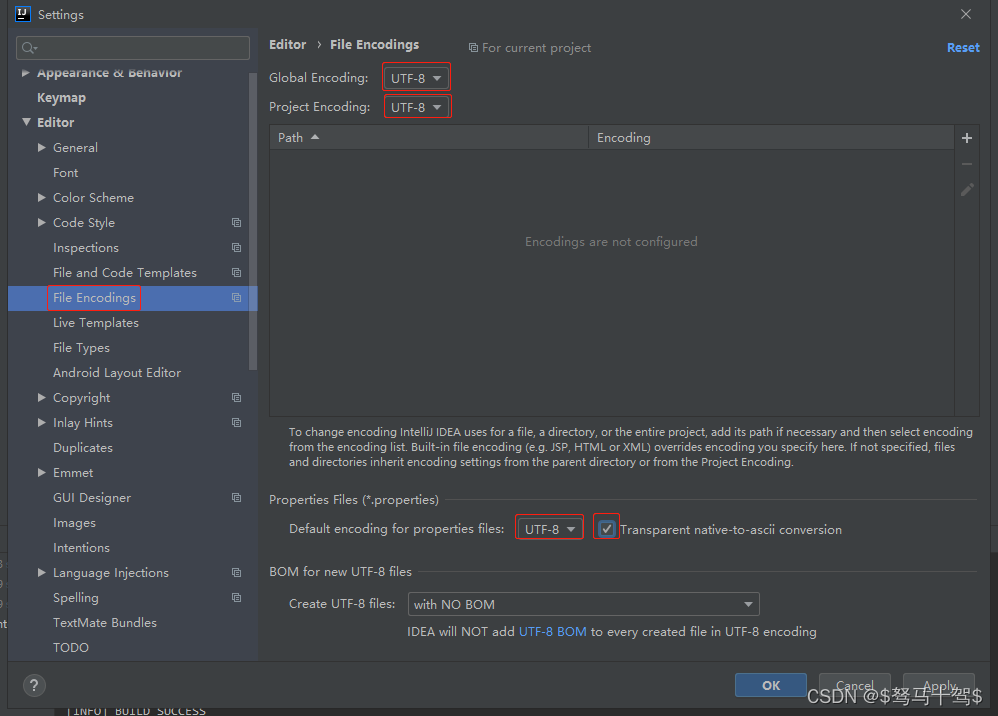Click the Reset link
This screenshot has width=998, height=716.
pyautogui.click(x=963, y=48)
